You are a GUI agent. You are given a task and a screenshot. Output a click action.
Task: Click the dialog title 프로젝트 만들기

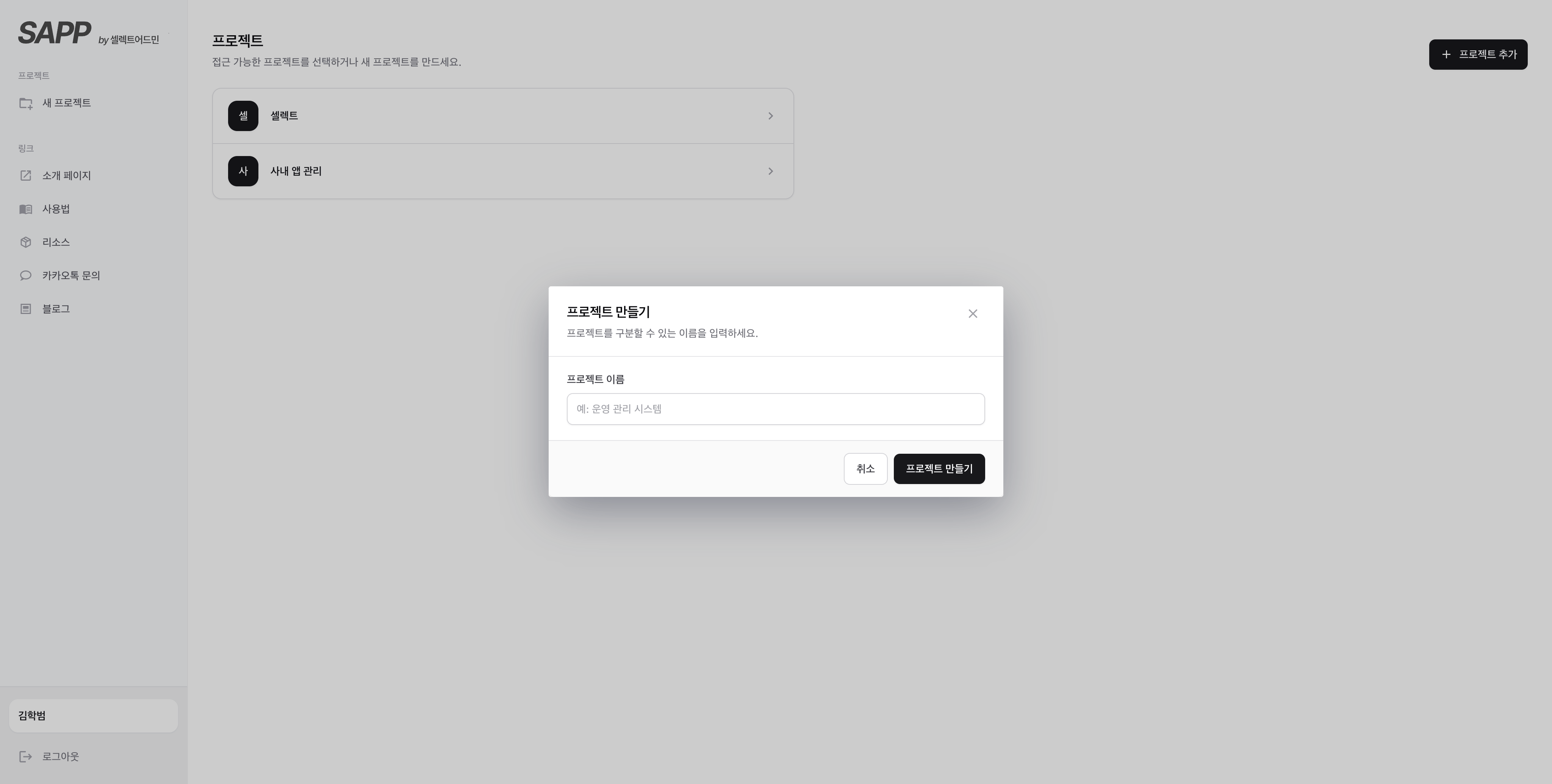608,312
